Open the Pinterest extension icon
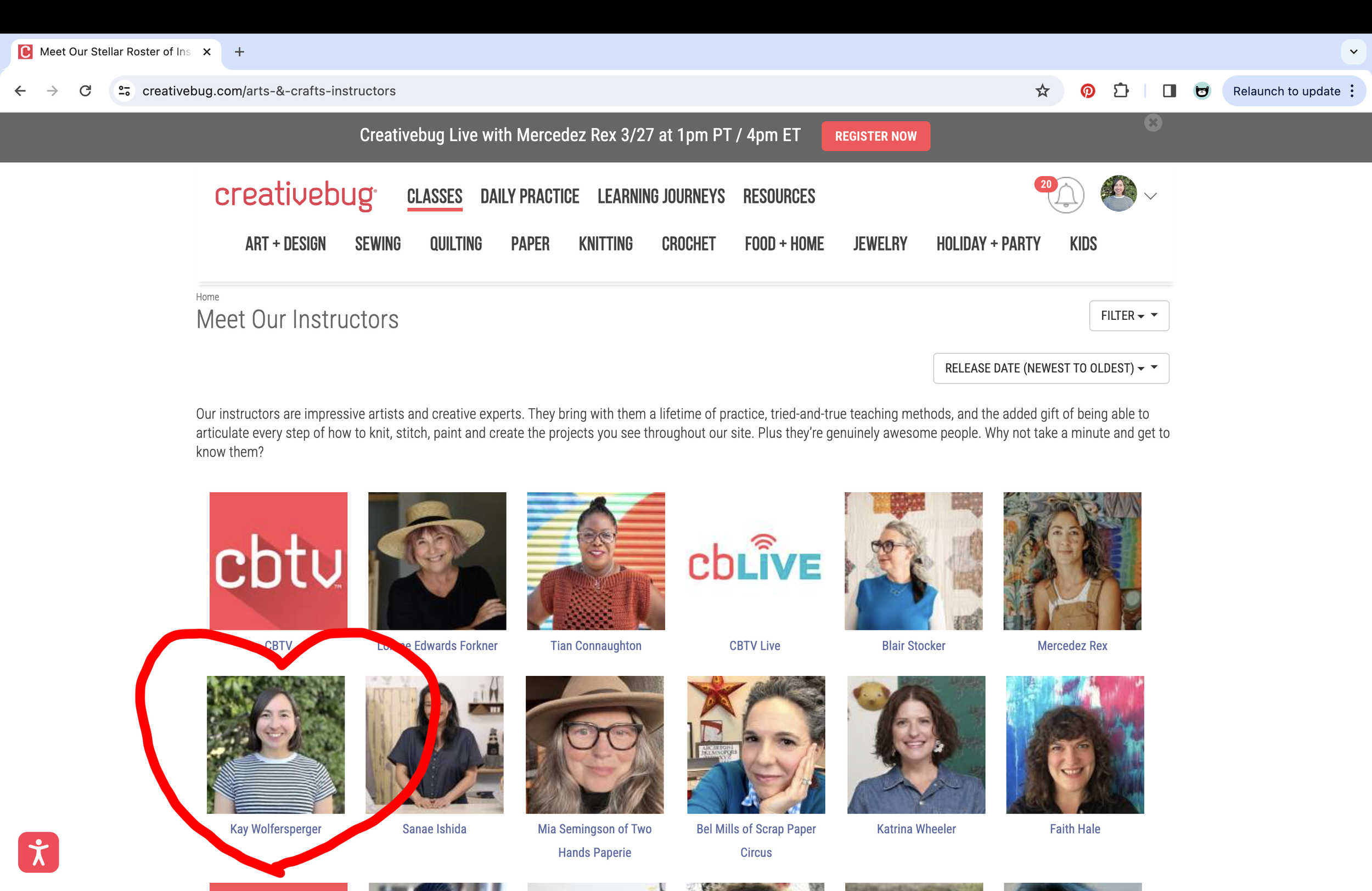The width and height of the screenshot is (1372, 891). (x=1088, y=91)
